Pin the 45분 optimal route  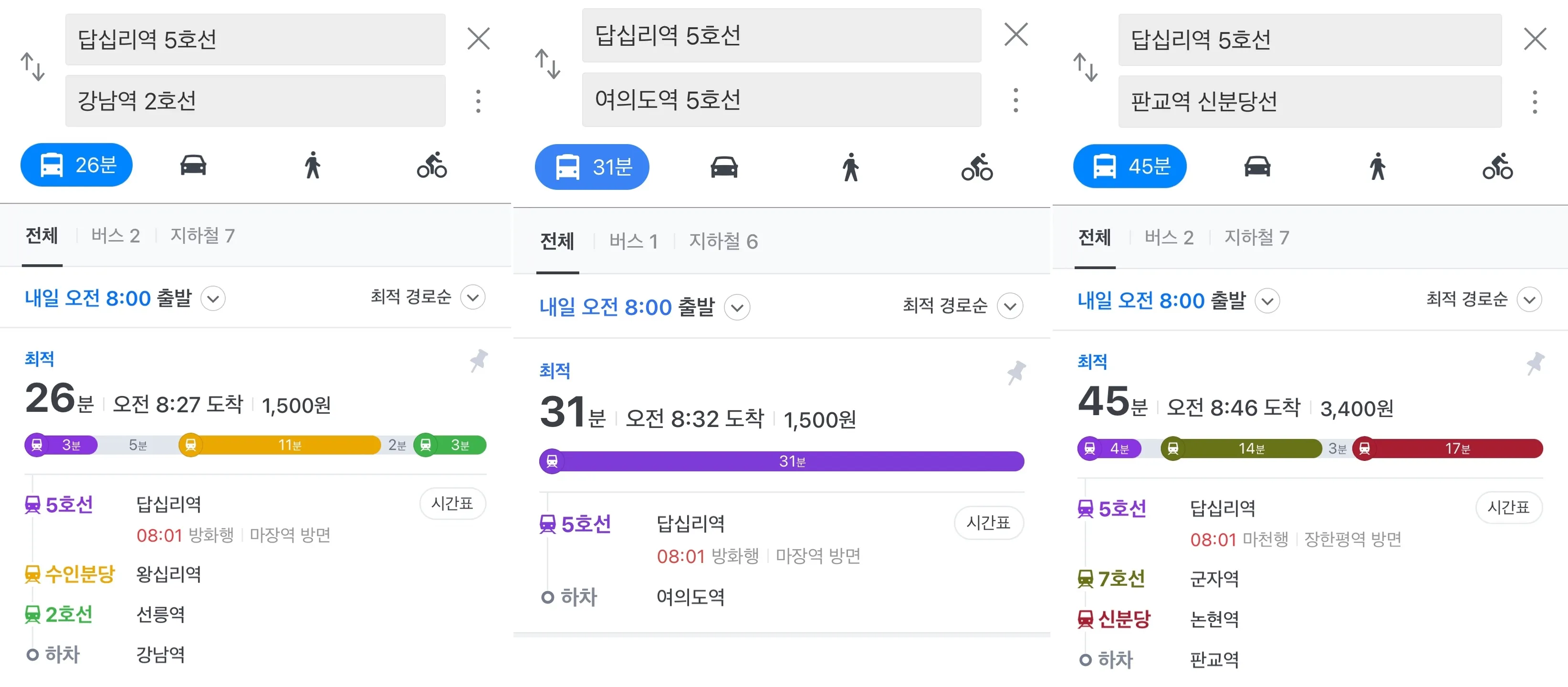tap(1535, 363)
